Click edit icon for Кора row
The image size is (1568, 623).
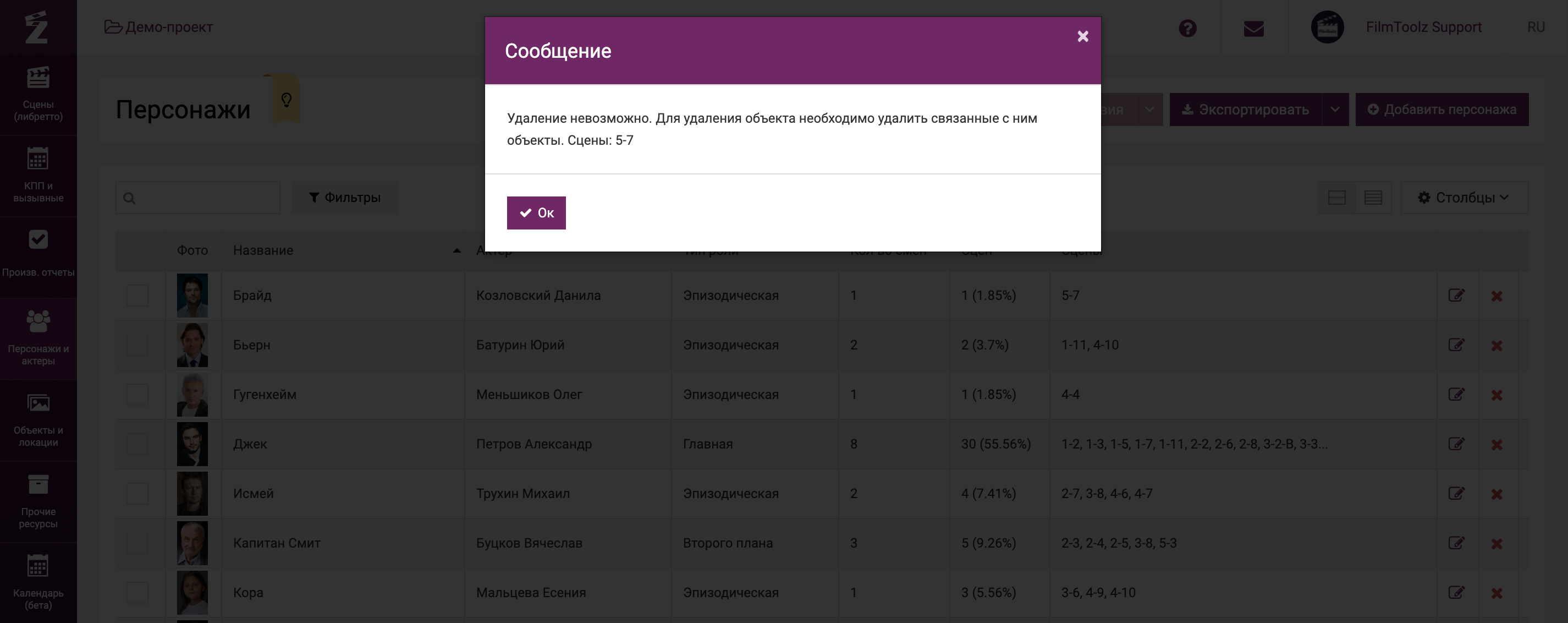click(x=1456, y=593)
